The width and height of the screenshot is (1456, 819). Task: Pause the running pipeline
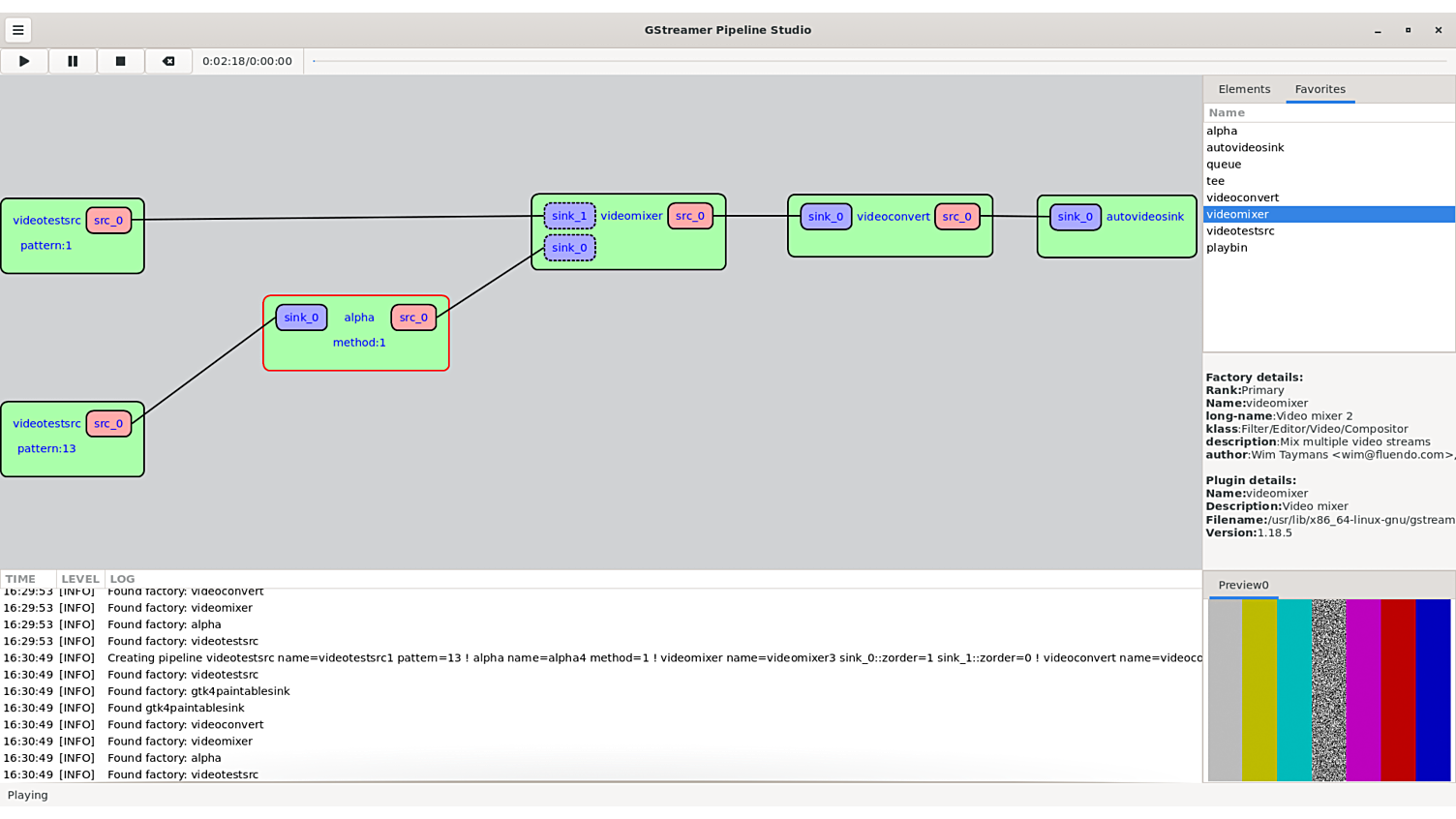pos(72,61)
